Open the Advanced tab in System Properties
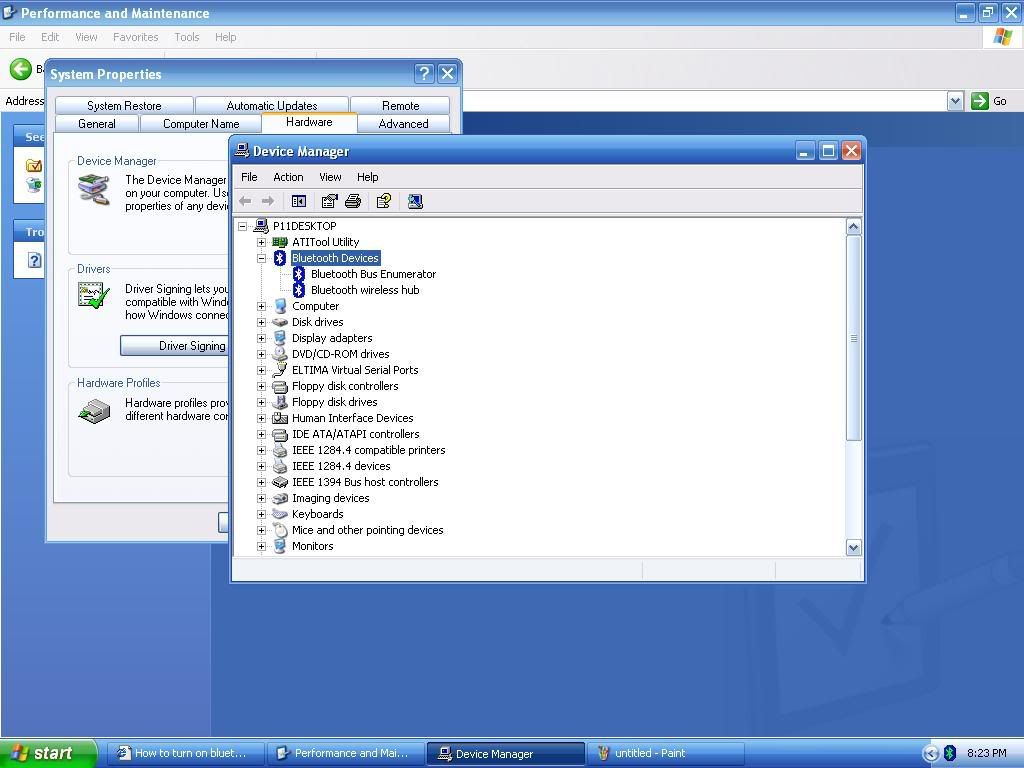 pos(404,124)
